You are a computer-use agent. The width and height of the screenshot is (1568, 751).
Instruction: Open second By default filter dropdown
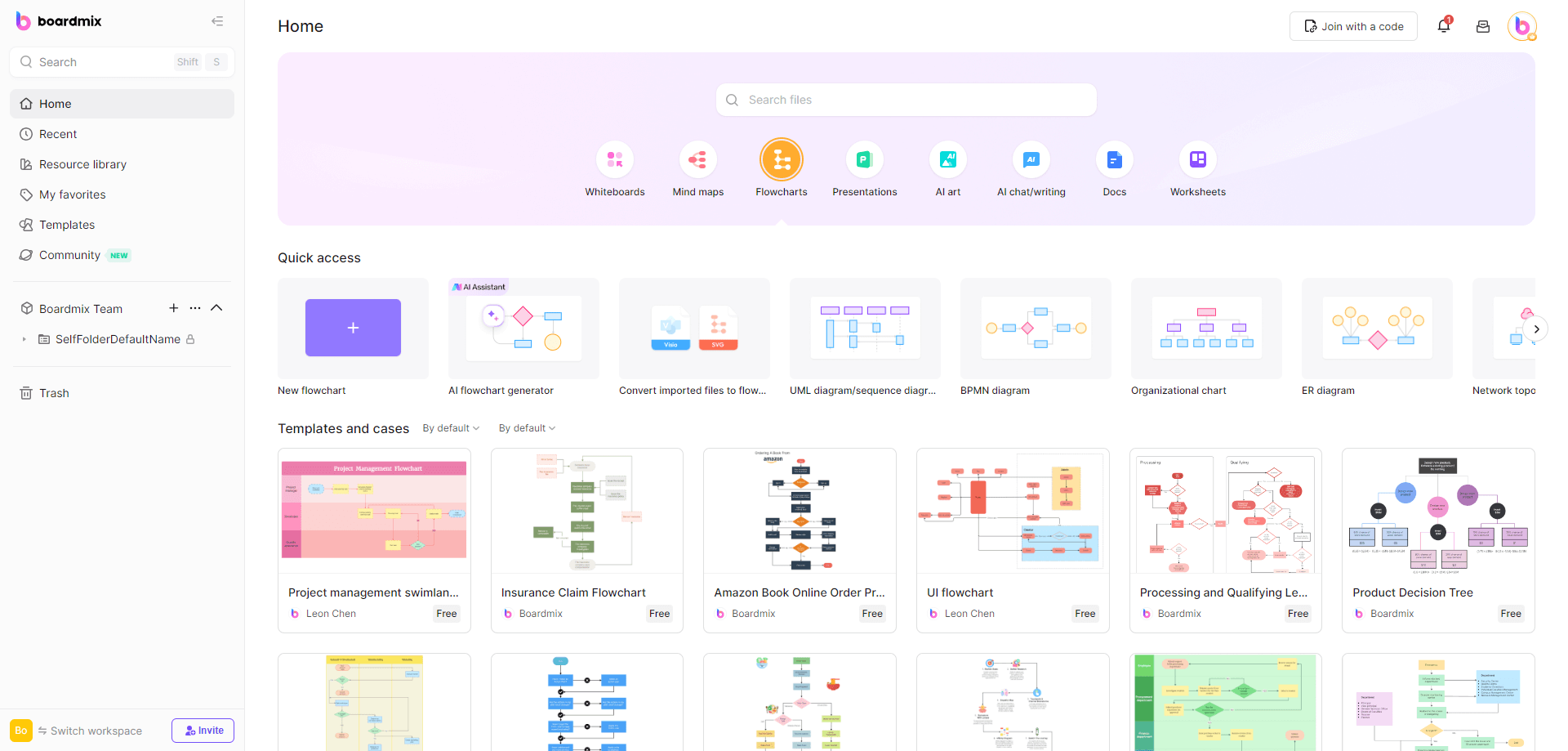[x=527, y=428]
